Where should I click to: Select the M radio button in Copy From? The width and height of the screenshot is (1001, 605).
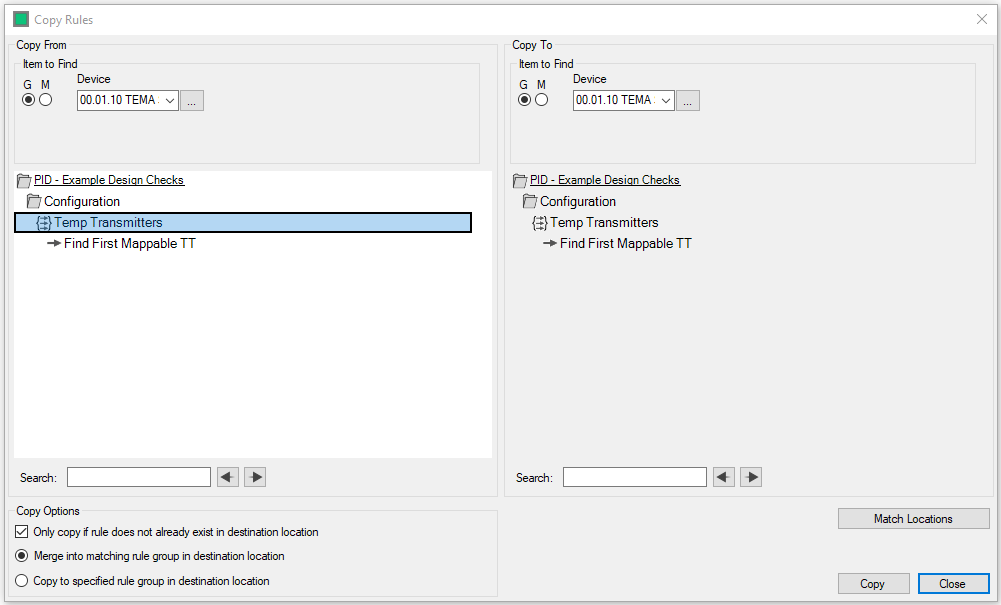46,100
